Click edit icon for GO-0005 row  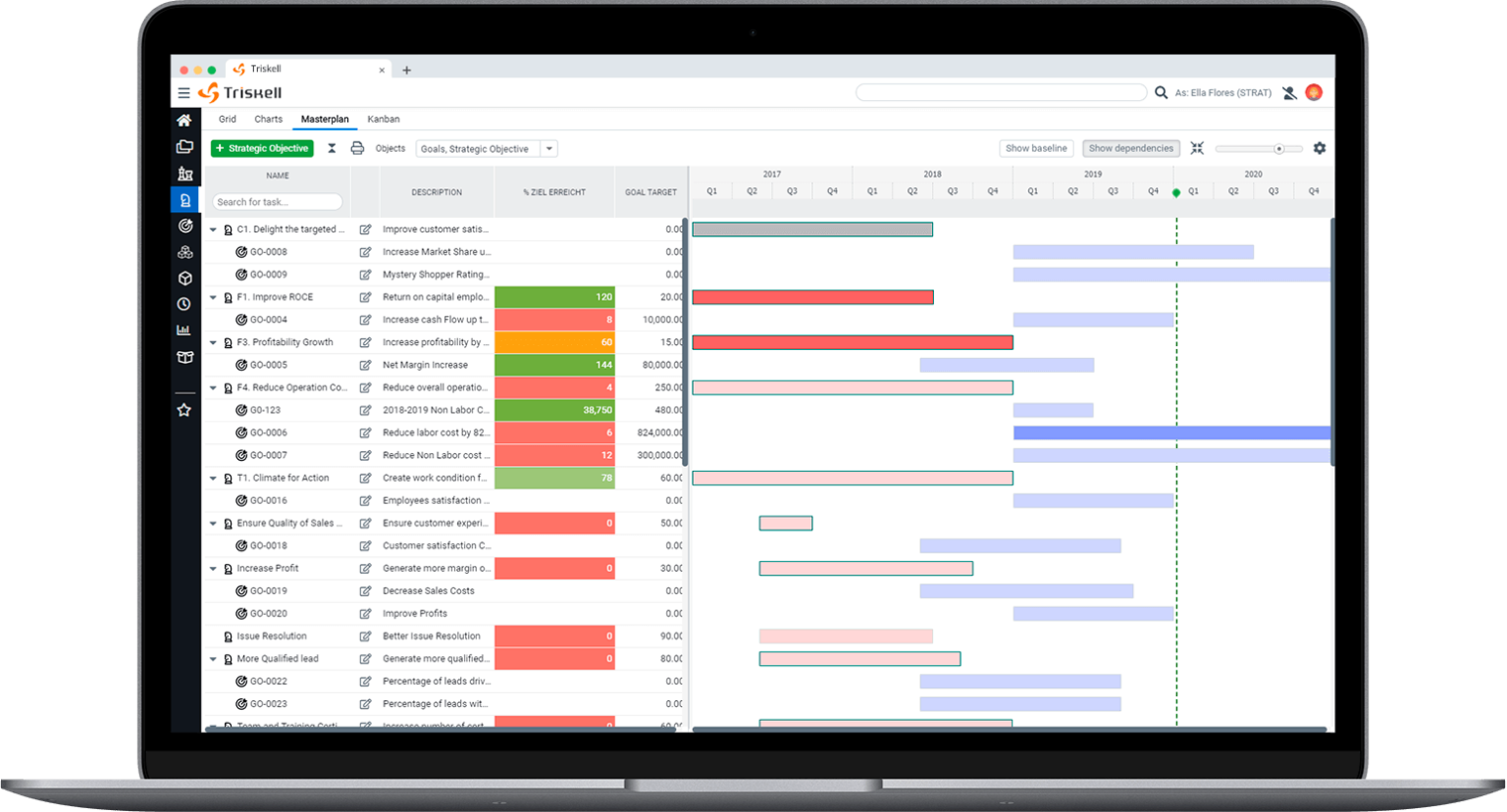tap(365, 365)
